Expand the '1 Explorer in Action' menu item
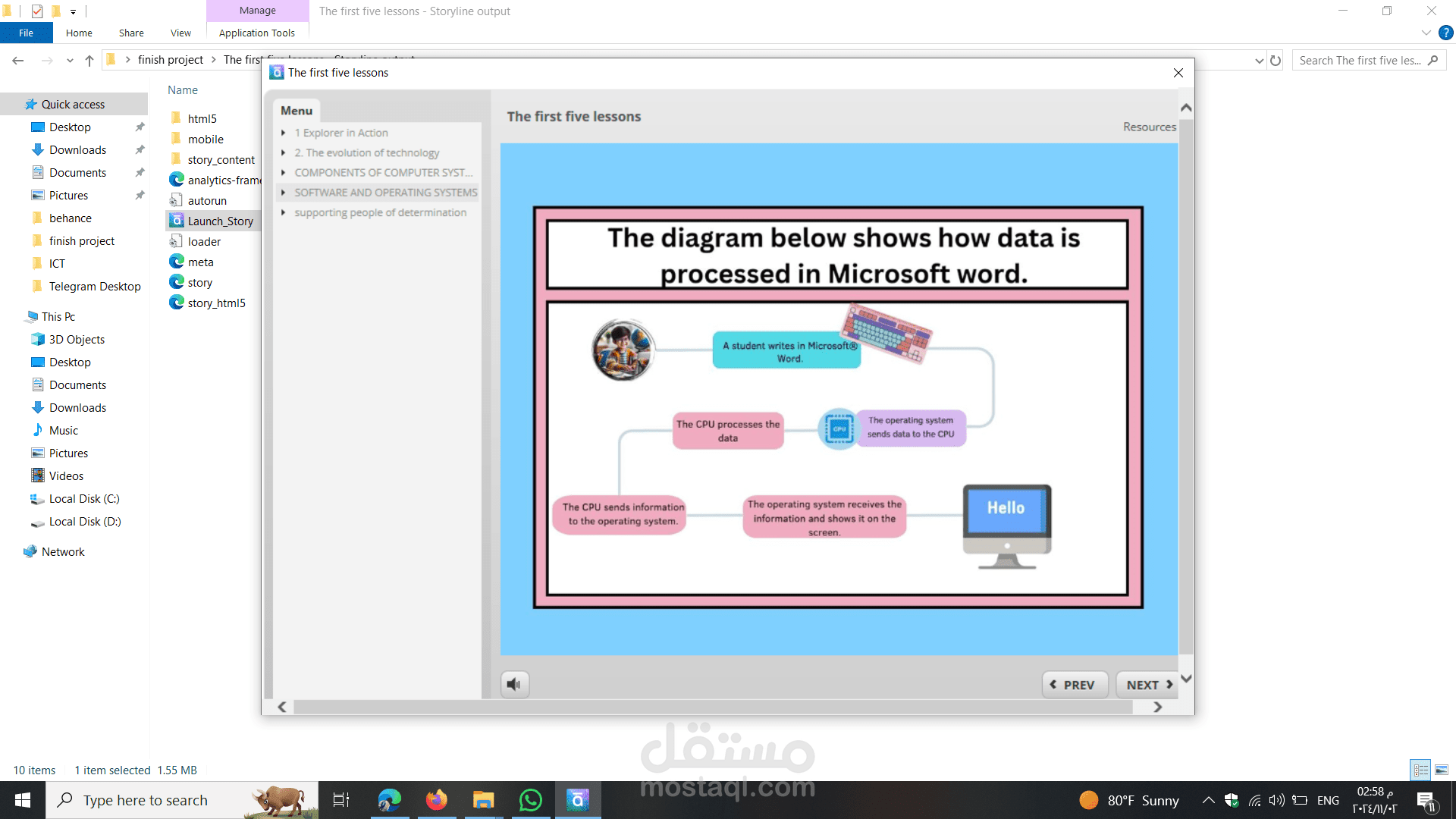Image resolution: width=1456 pixels, height=819 pixels. click(x=284, y=133)
